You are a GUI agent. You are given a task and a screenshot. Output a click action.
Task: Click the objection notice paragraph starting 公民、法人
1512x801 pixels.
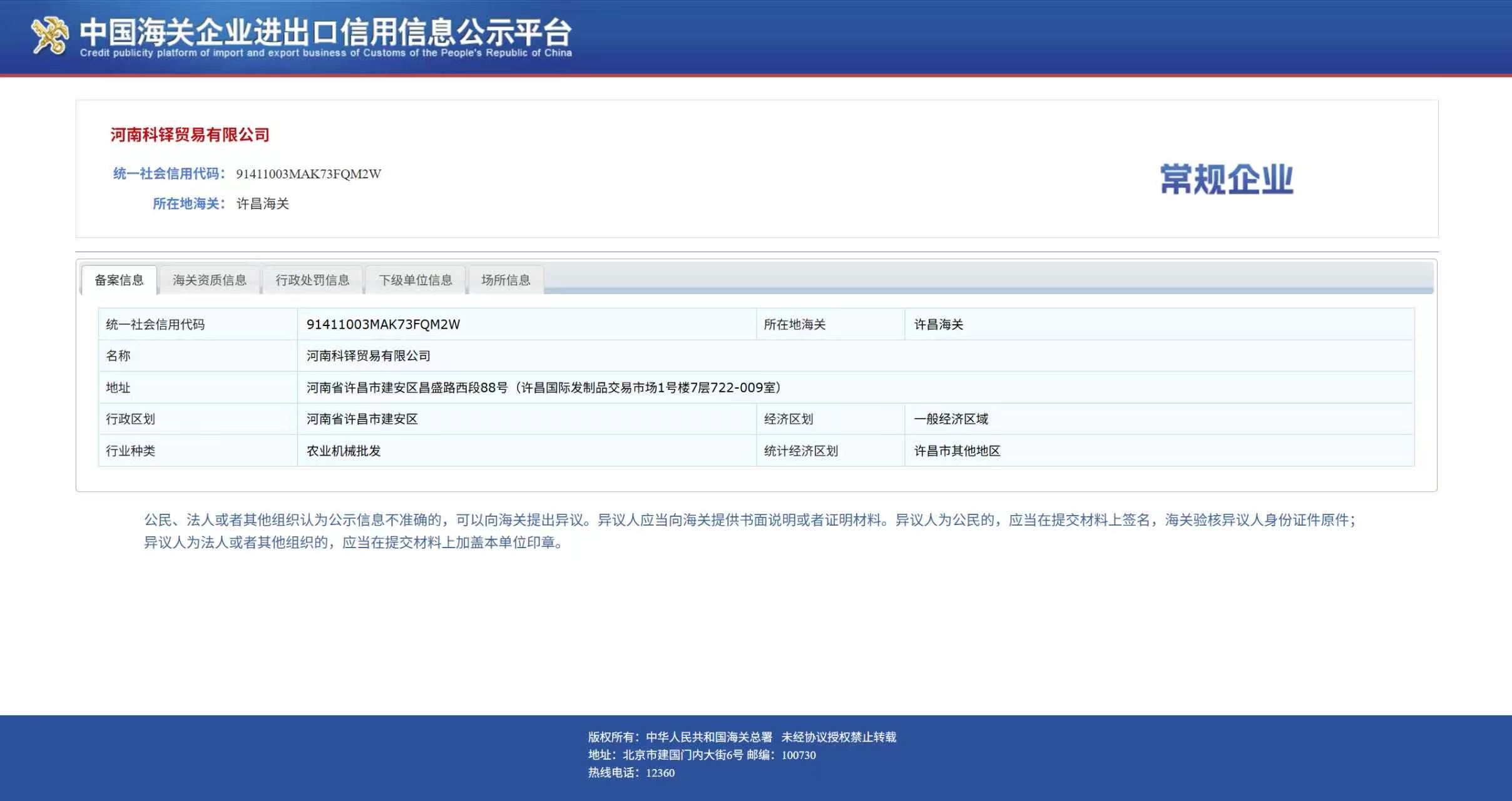point(750,531)
